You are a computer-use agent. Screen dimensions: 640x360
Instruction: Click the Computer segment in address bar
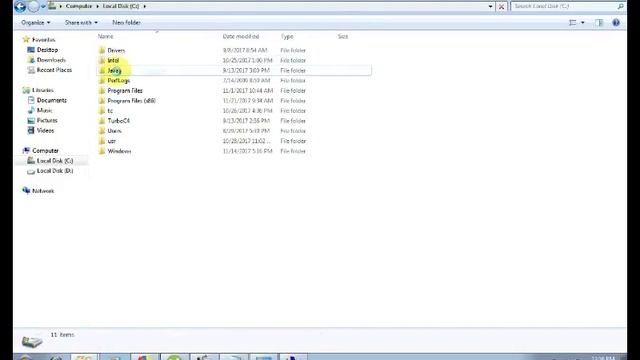tap(79, 6)
